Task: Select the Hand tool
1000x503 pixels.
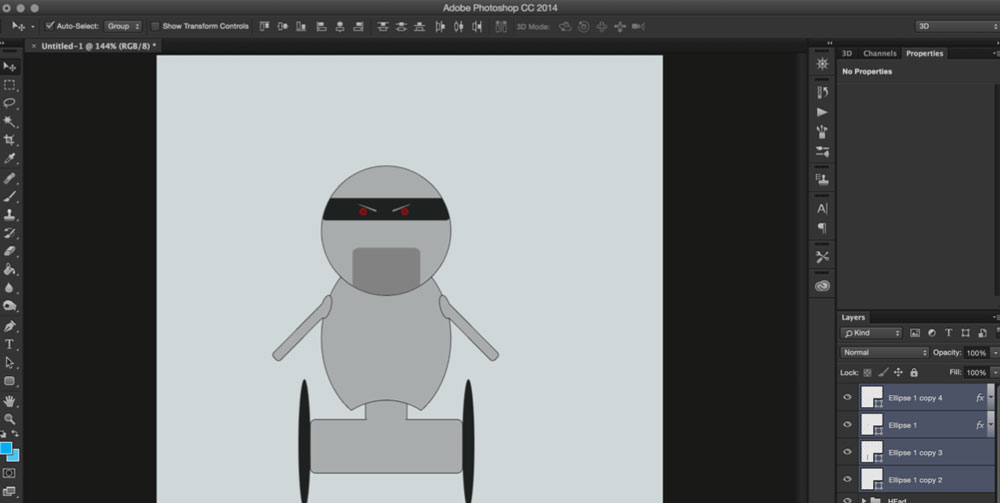Action: 10,400
